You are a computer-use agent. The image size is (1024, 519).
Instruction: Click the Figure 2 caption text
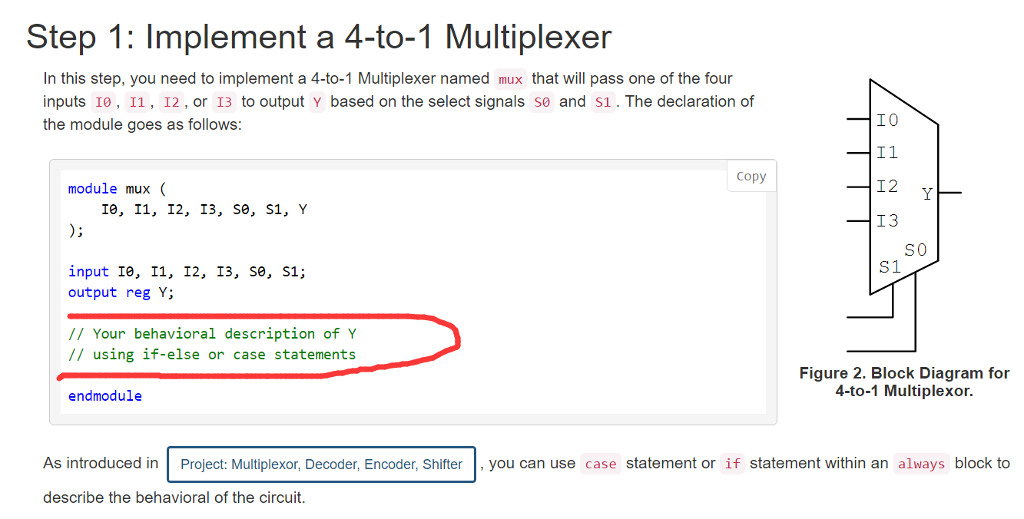[x=904, y=382]
